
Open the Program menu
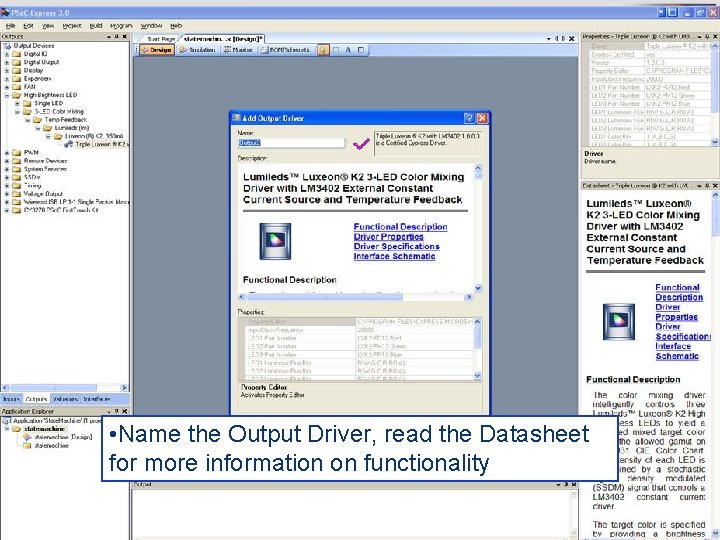point(121,26)
